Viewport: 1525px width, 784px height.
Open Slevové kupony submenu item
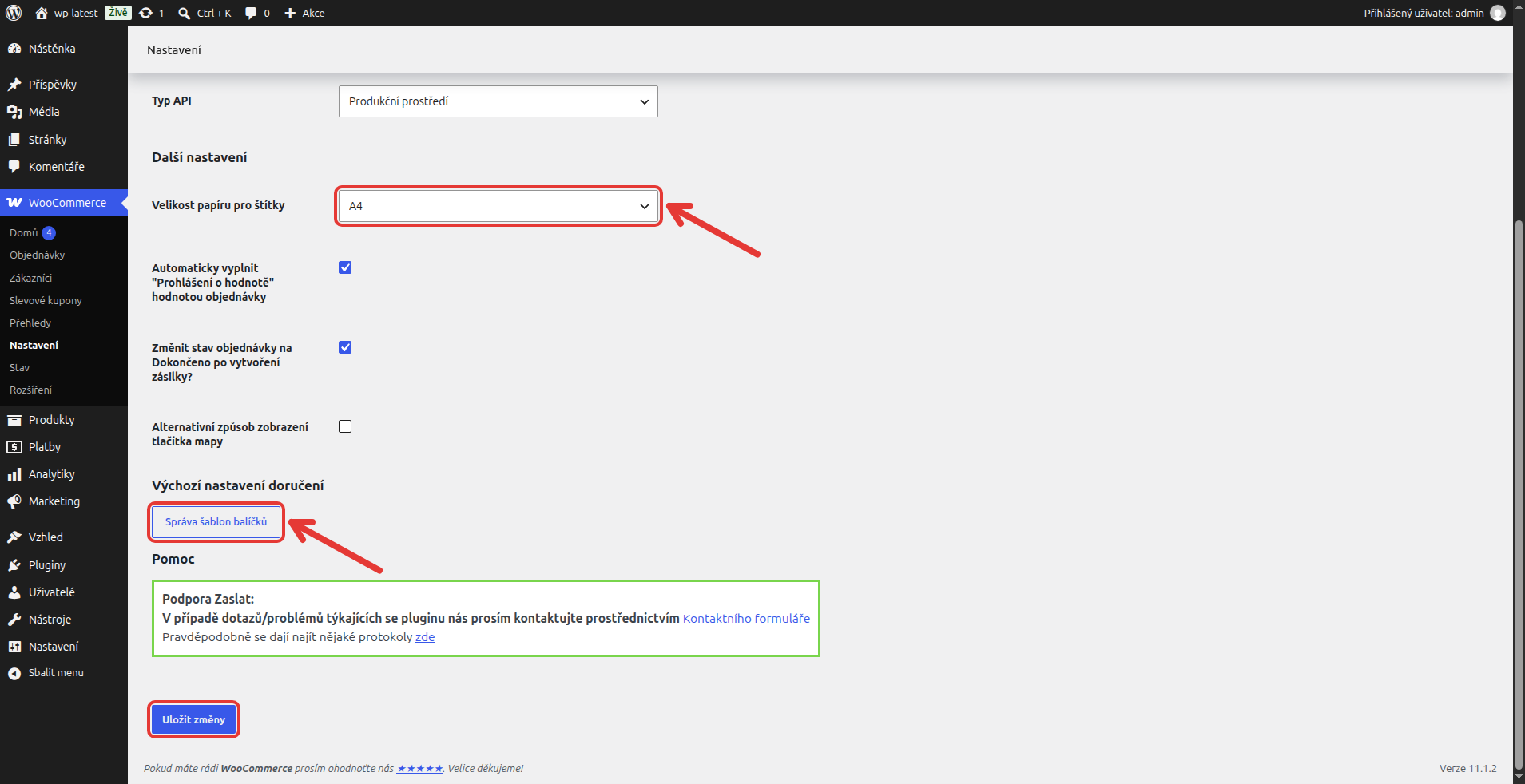tap(46, 300)
